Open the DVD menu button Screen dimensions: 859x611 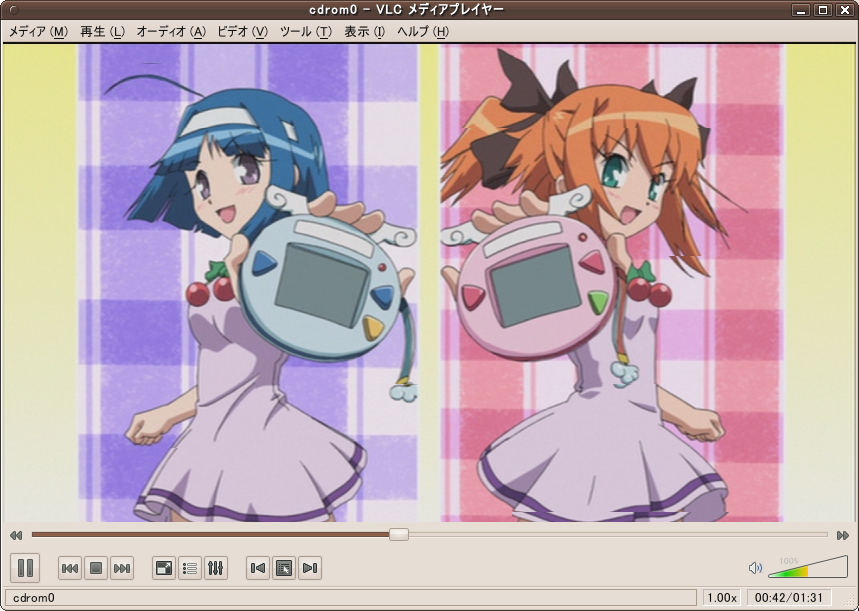pos(284,568)
